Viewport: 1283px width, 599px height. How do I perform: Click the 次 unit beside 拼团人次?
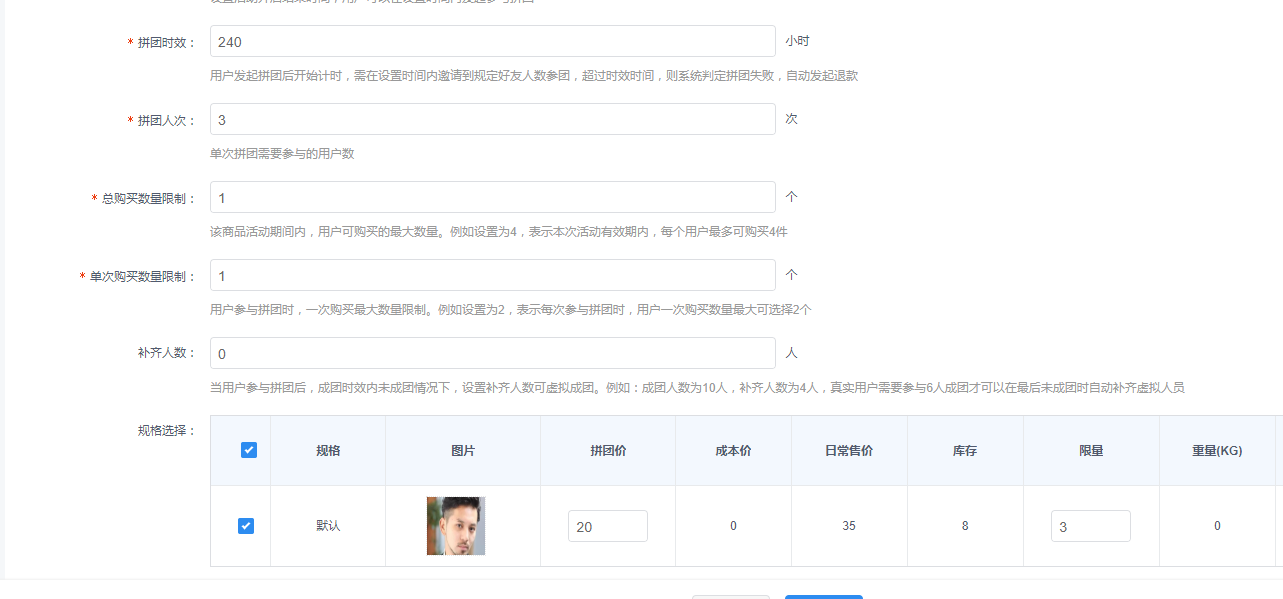[791, 119]
